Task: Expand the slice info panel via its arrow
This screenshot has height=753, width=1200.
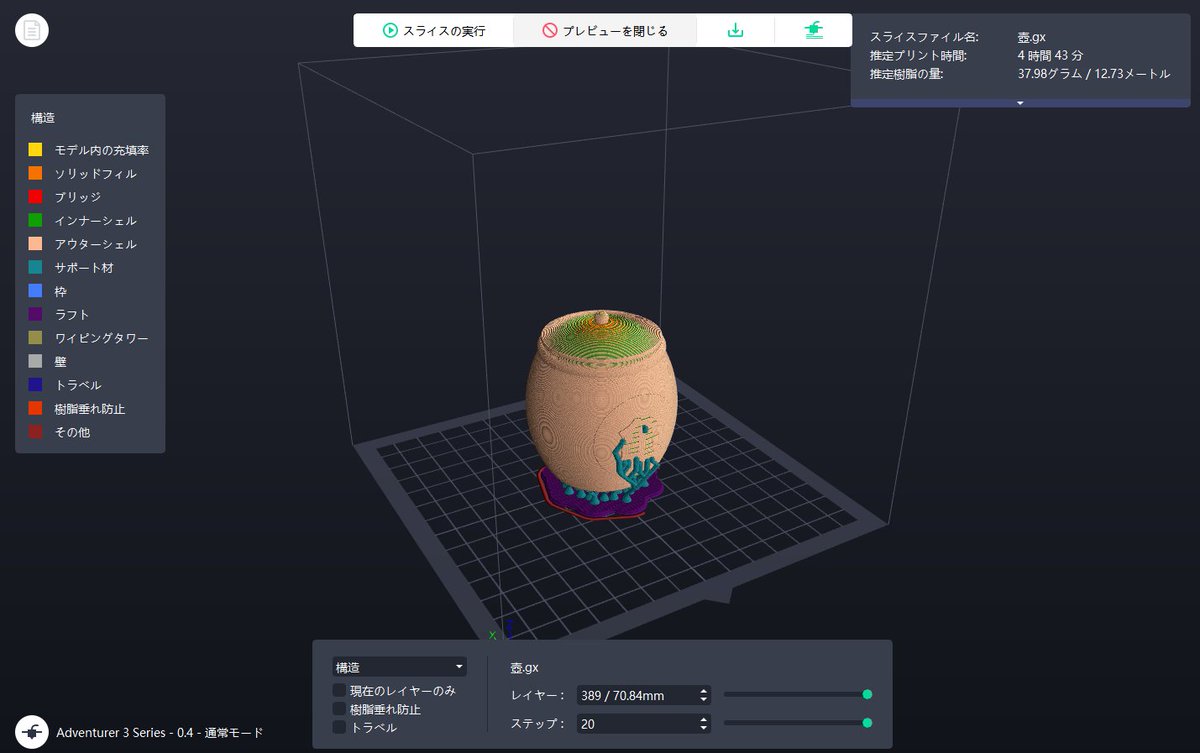Action: (1019, 102)
